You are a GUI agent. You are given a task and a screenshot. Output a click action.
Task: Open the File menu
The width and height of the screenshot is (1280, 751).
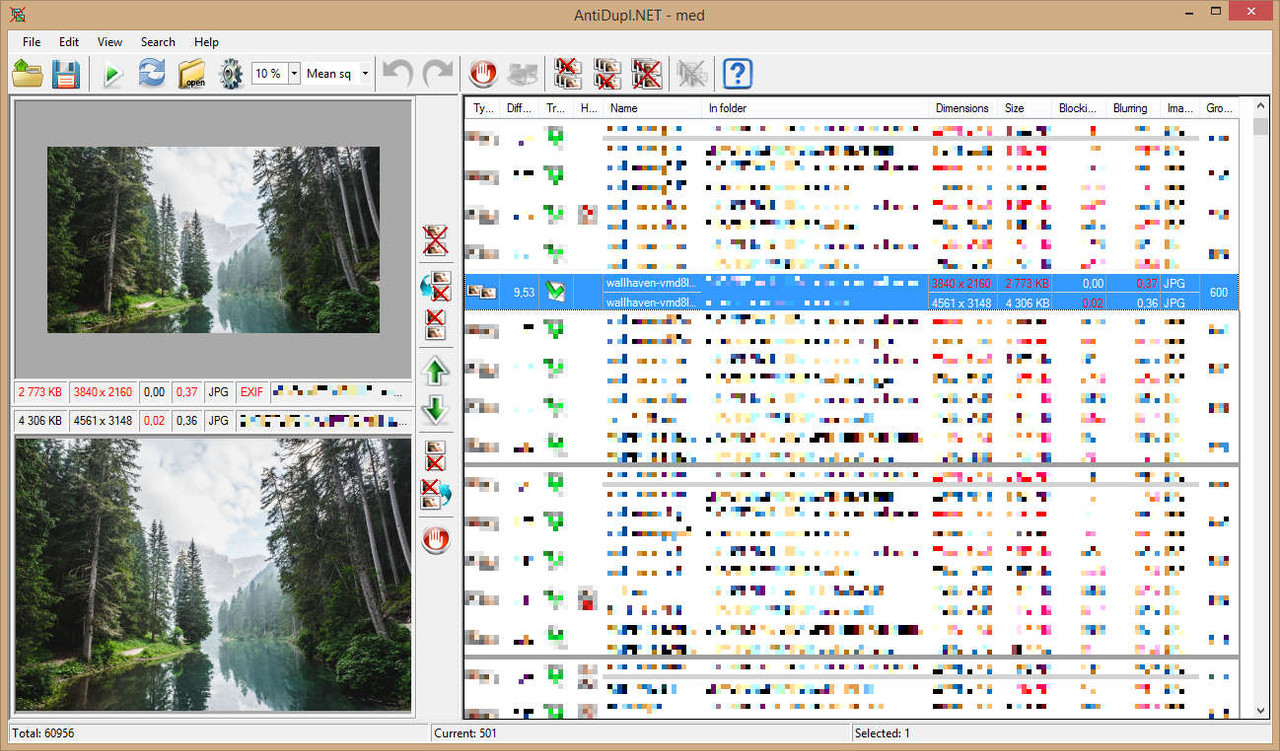32,42
